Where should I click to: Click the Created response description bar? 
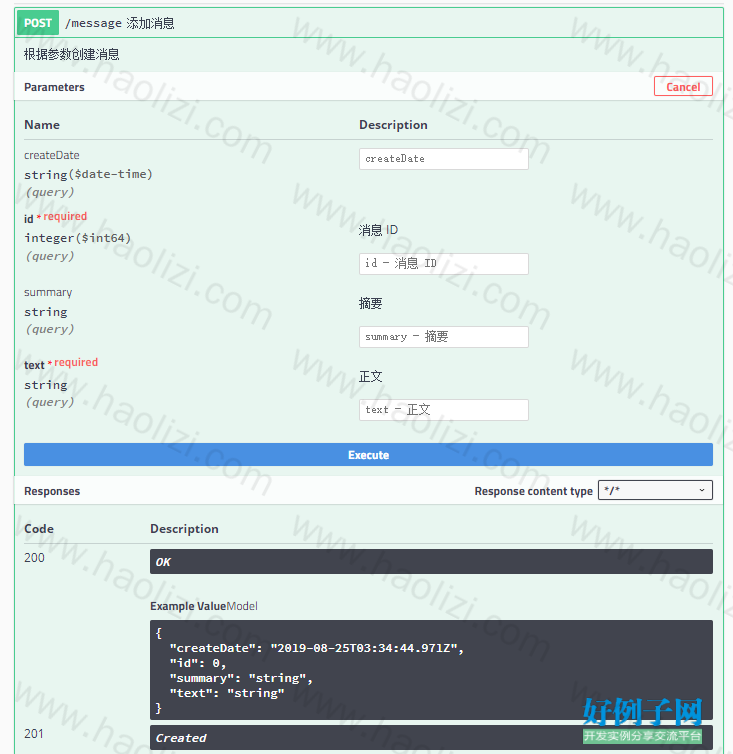pos(431,737)
